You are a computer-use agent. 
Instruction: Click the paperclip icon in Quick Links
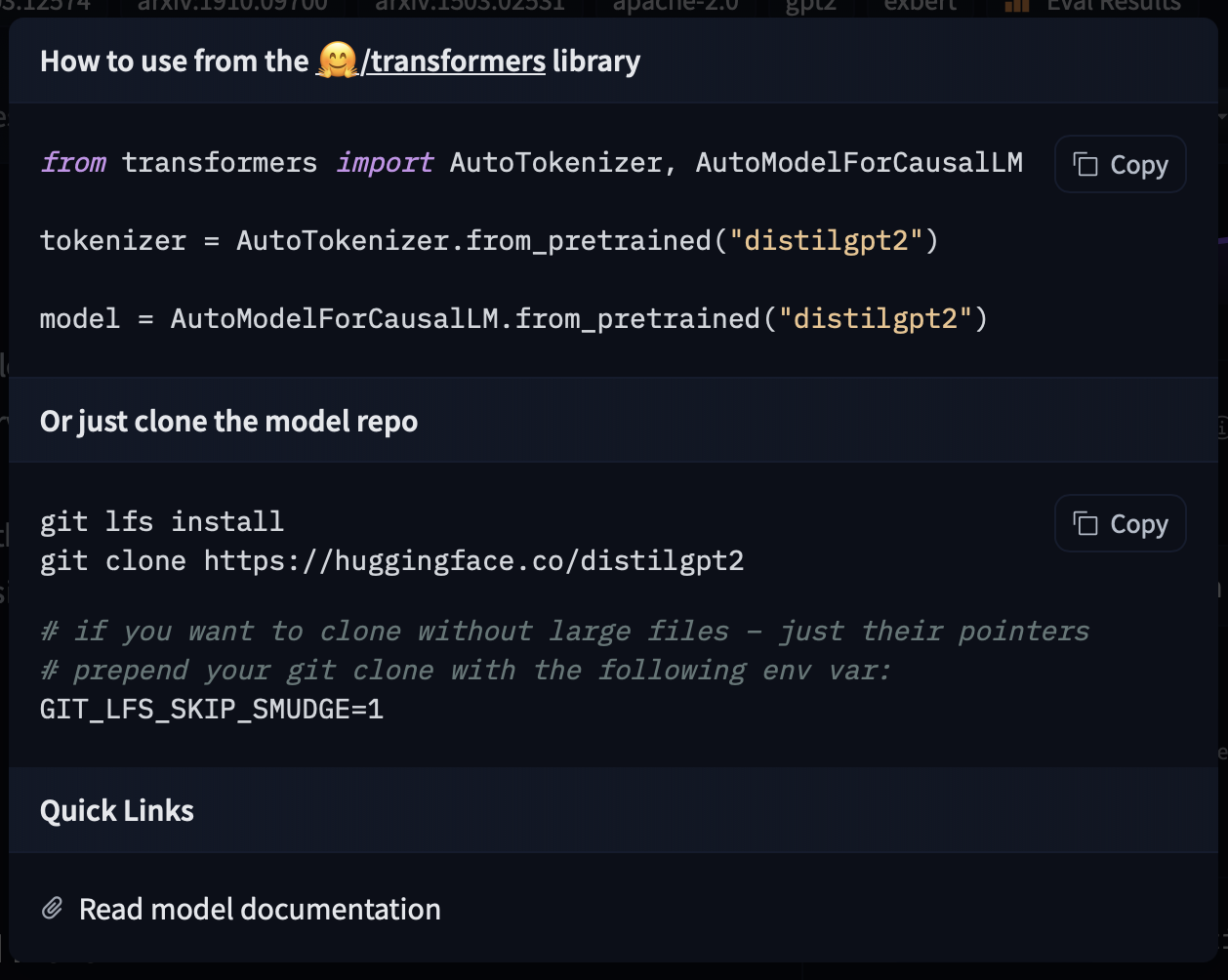(x=53, y=909)
